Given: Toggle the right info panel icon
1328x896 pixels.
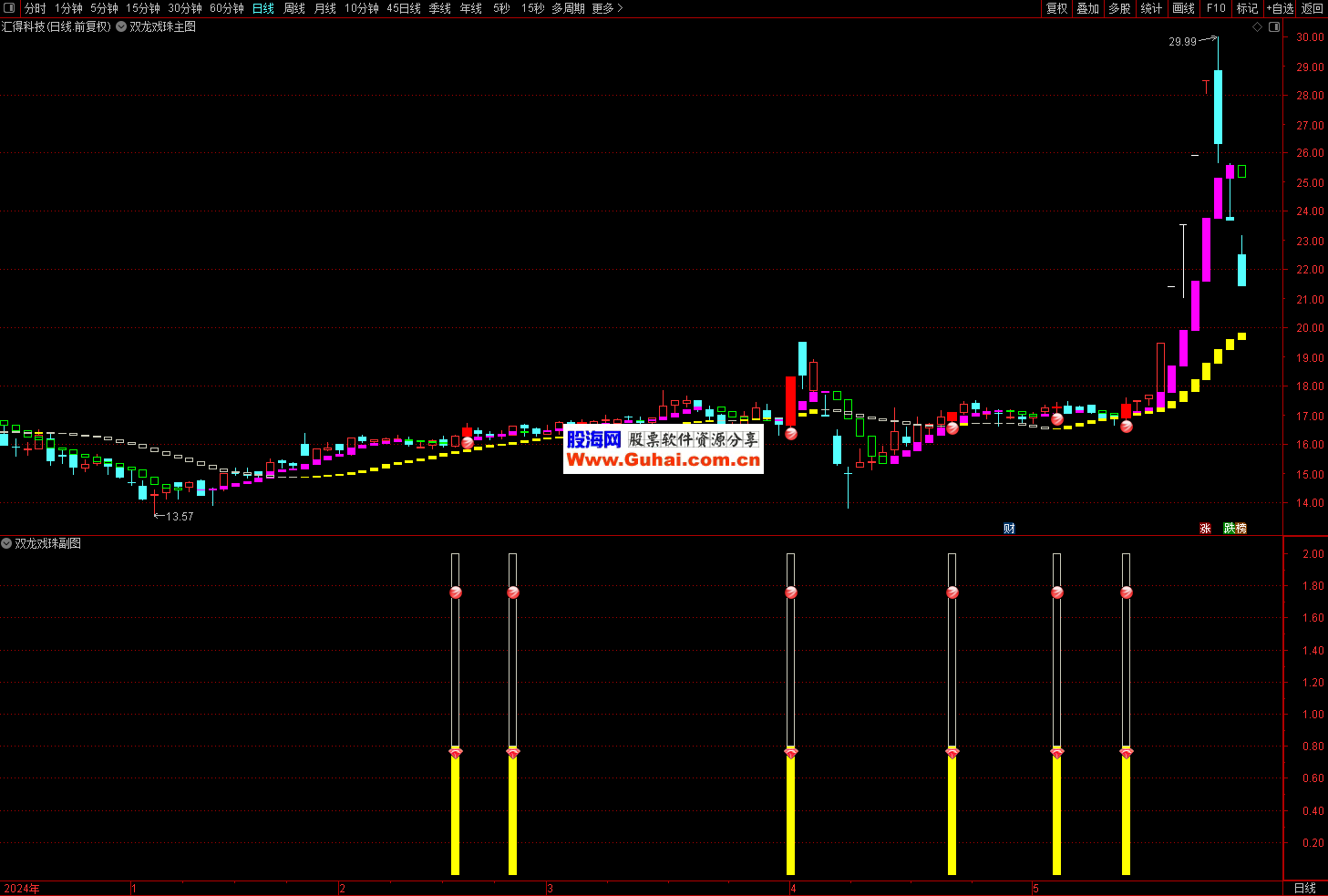Looking at the screenshot, I should tap(1274, 27).
